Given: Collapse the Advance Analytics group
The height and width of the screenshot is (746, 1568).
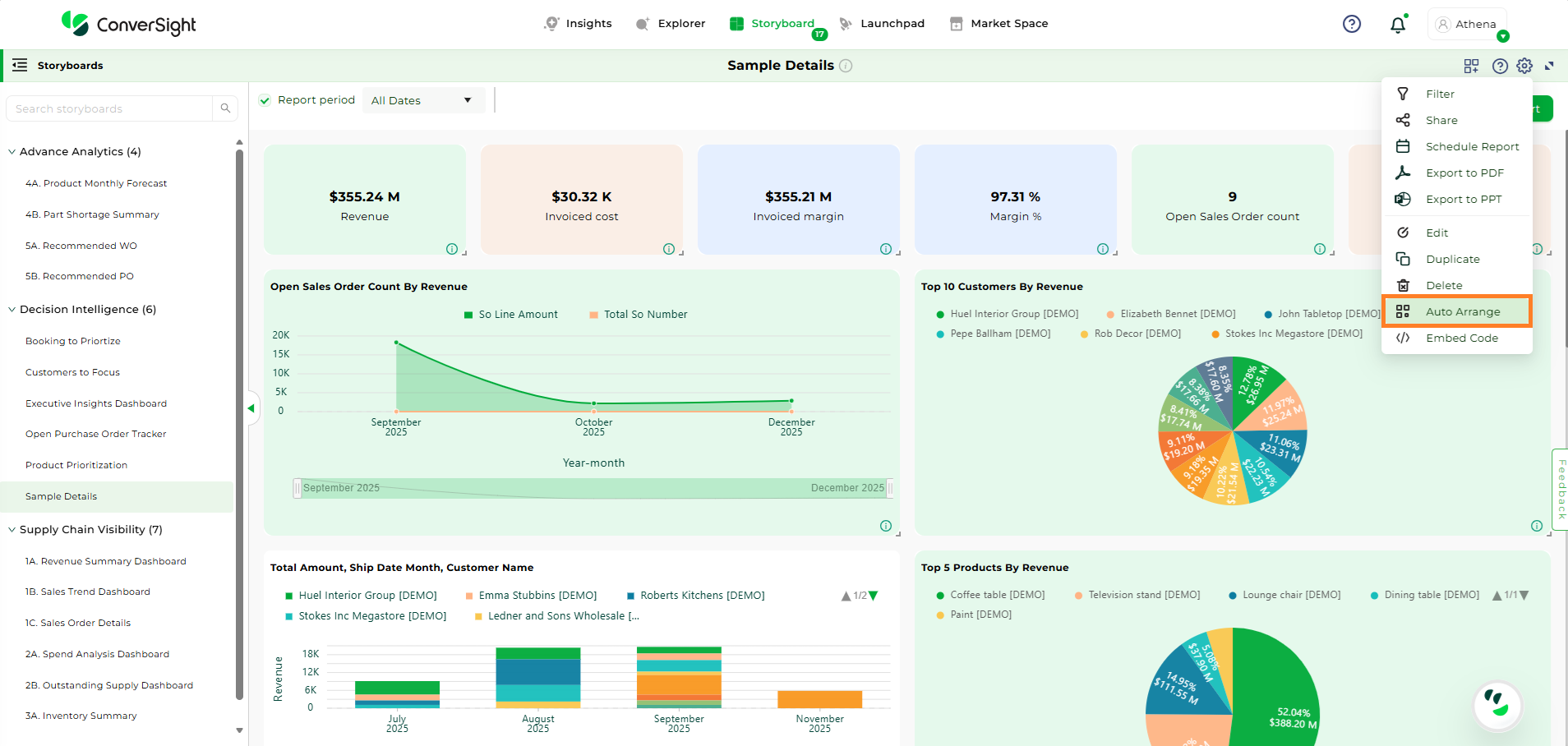Looking at the screenshot, I should 12,152.
